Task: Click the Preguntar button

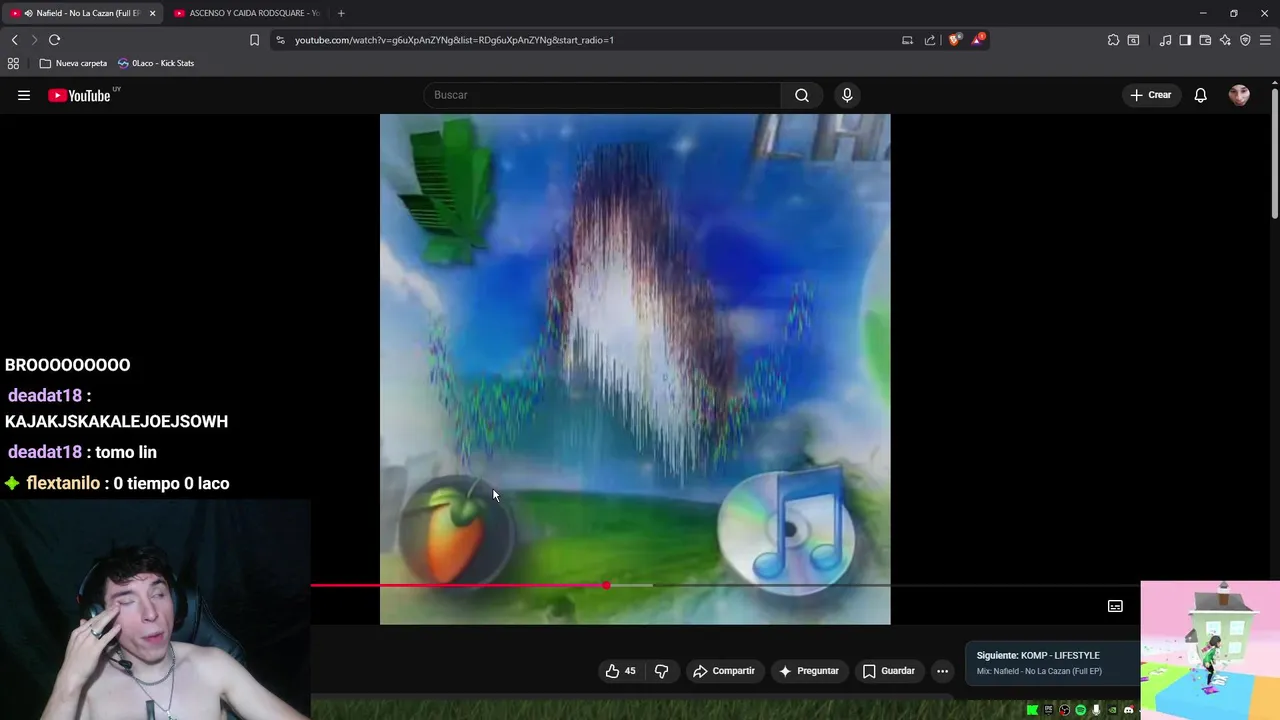Action: [808, 671]
